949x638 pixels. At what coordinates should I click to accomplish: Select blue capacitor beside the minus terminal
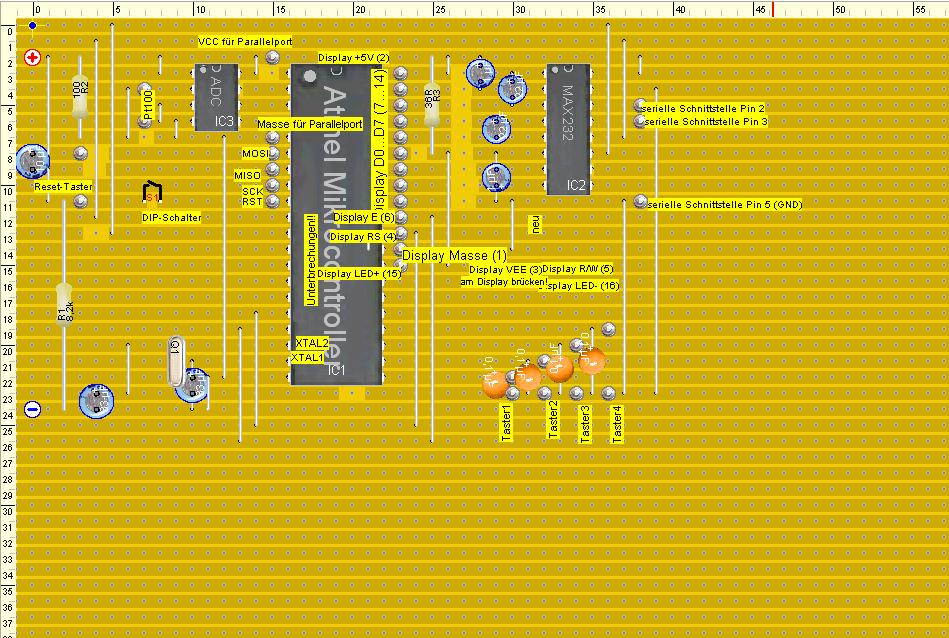pos(96,401)
